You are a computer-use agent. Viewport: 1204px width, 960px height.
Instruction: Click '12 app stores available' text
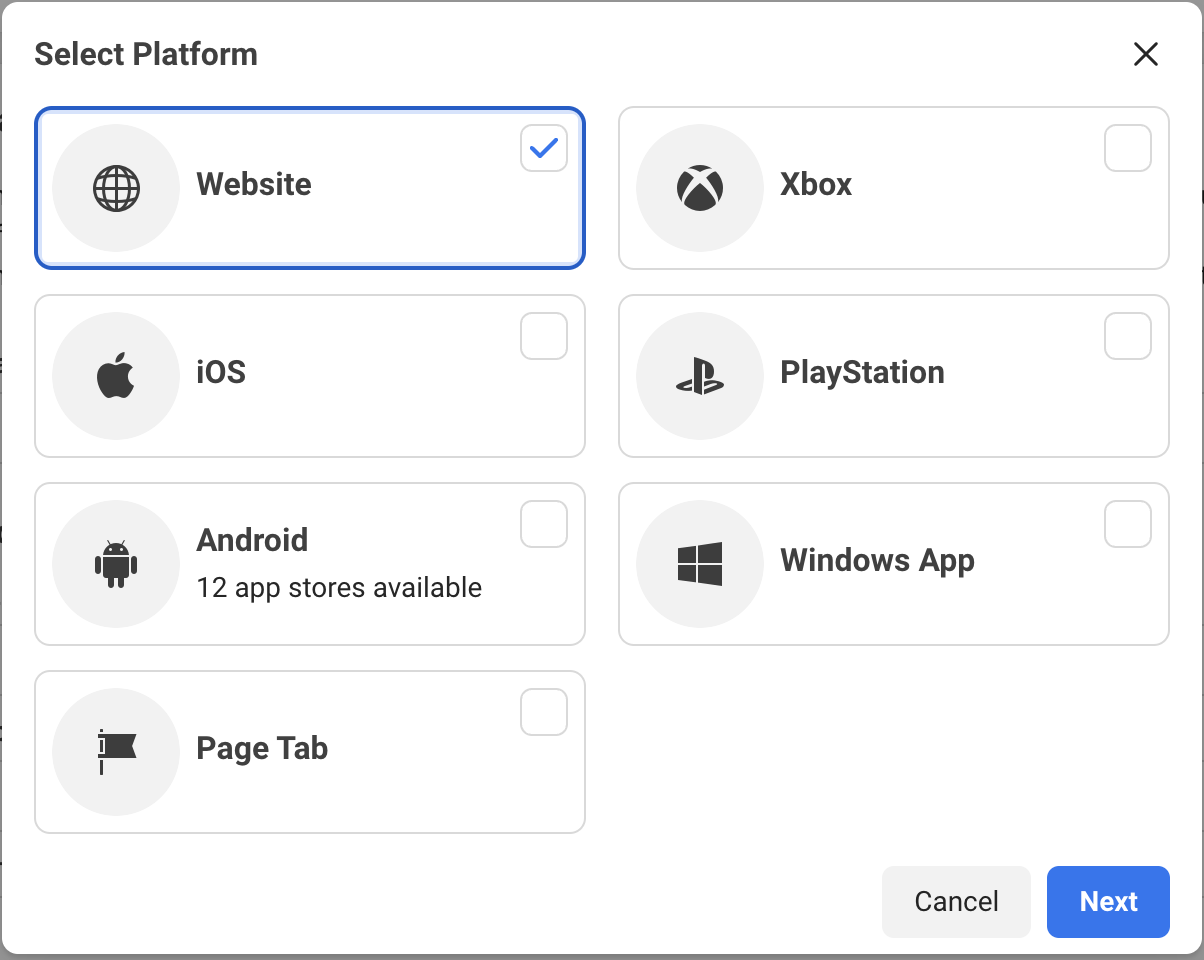click(x=339, y=588)
